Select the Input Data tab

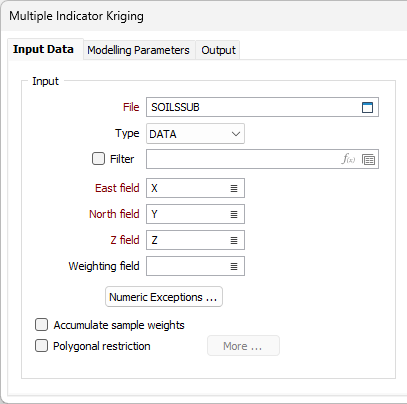44,49
